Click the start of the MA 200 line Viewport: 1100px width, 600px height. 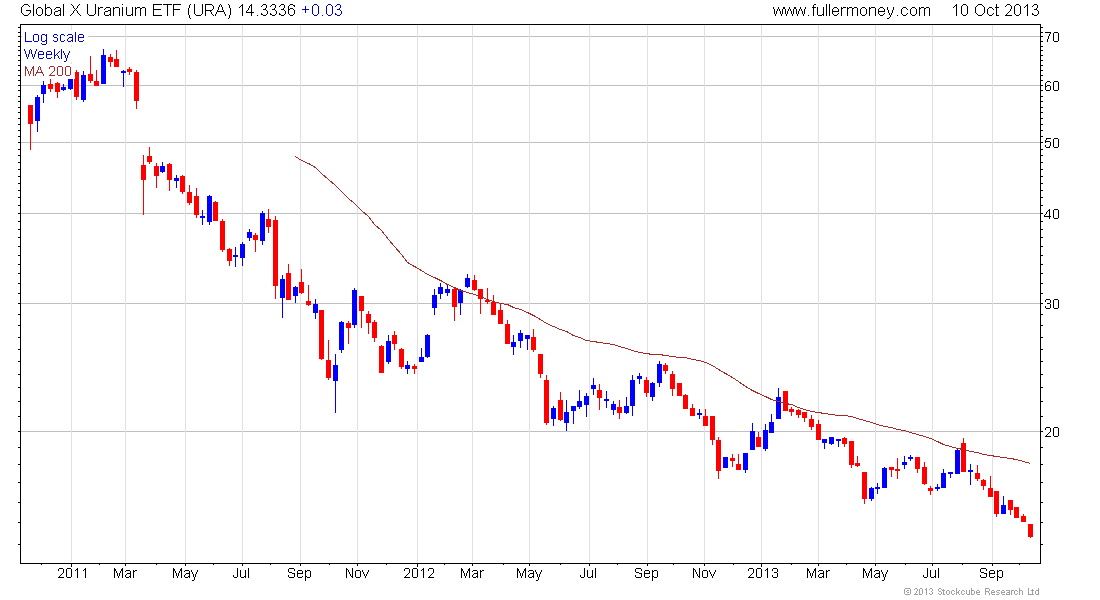click(x=297, y=156)
